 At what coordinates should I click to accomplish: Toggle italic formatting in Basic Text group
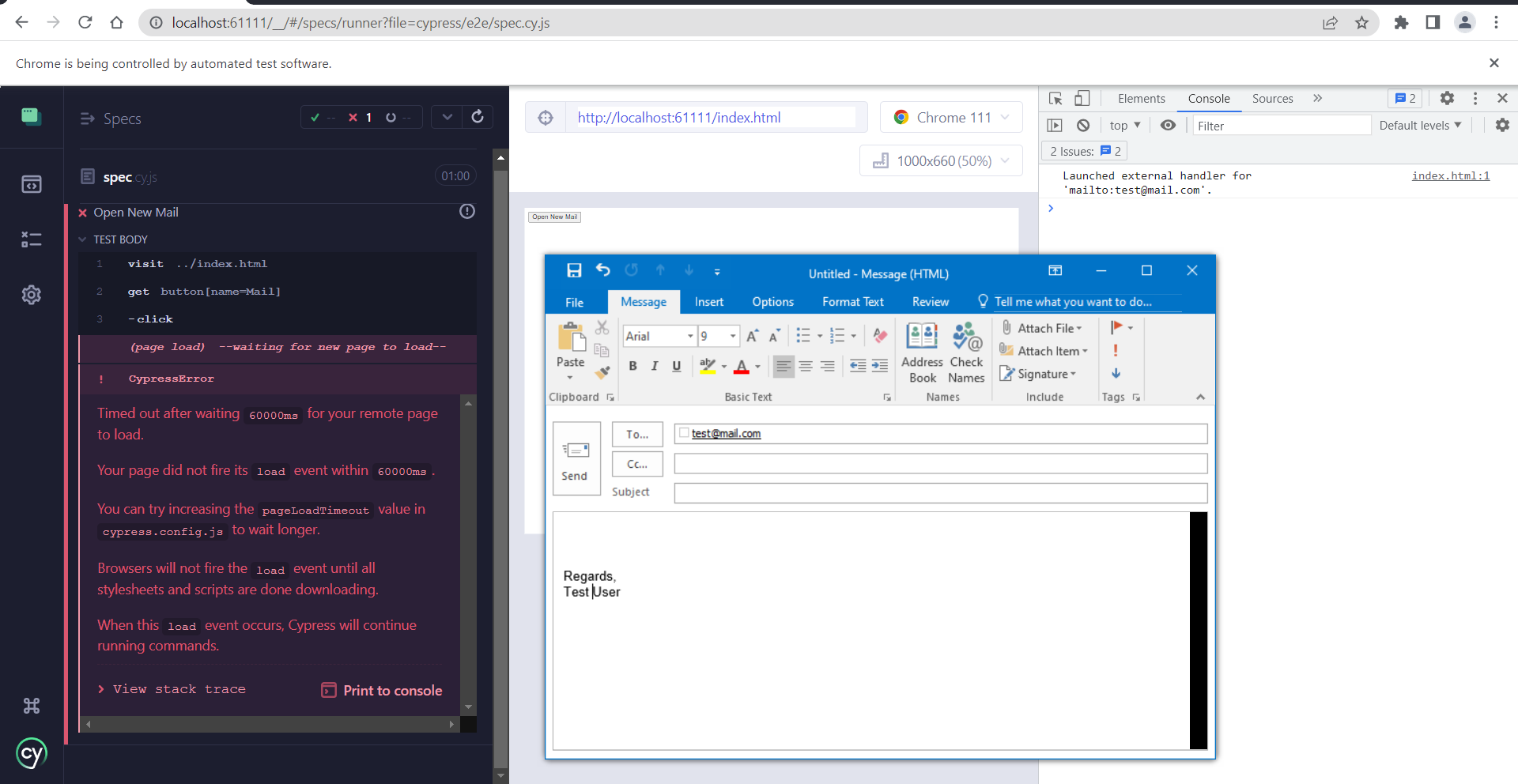point(654,365)
